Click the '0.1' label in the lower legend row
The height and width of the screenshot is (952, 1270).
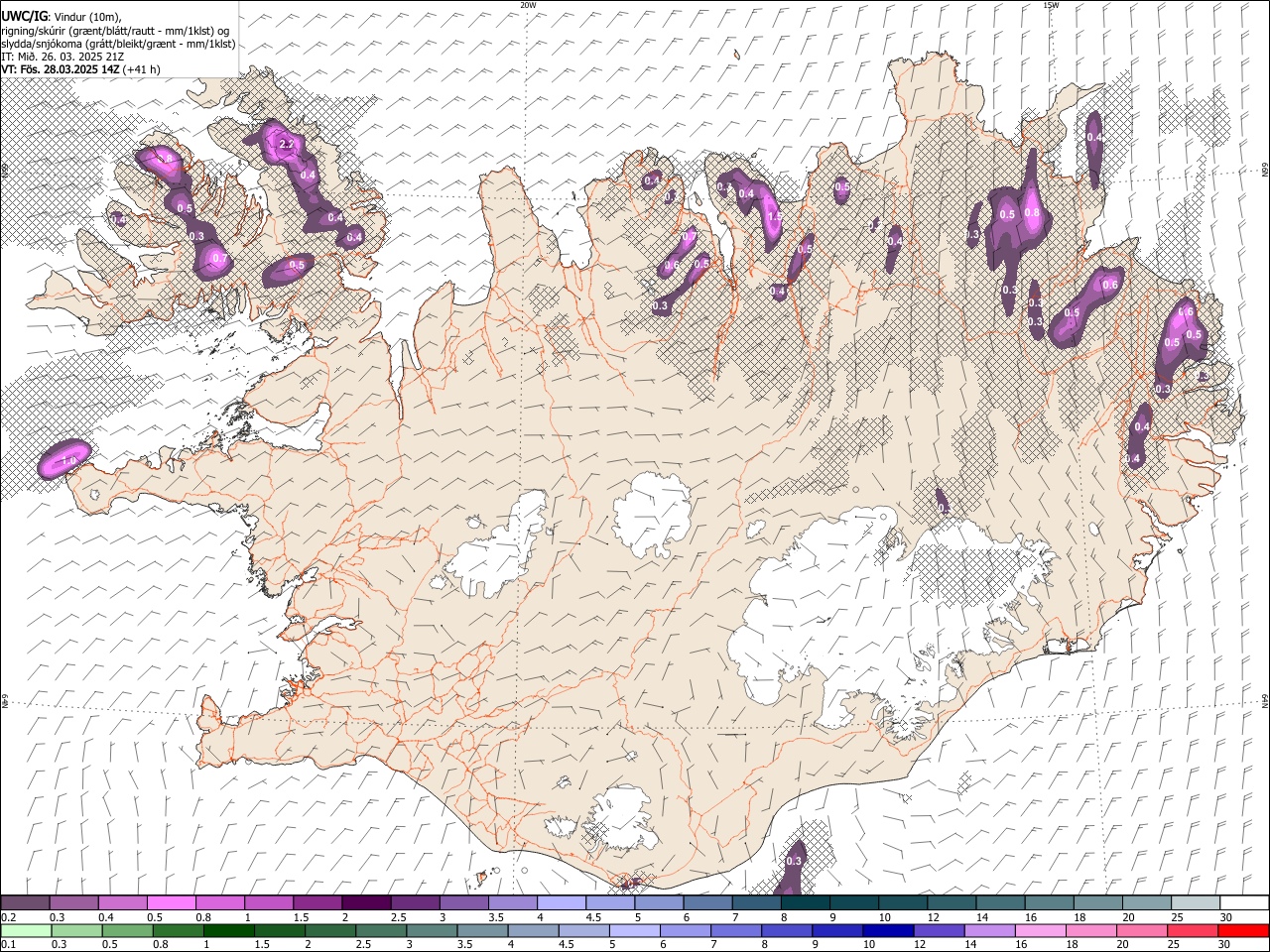[8, 945]
